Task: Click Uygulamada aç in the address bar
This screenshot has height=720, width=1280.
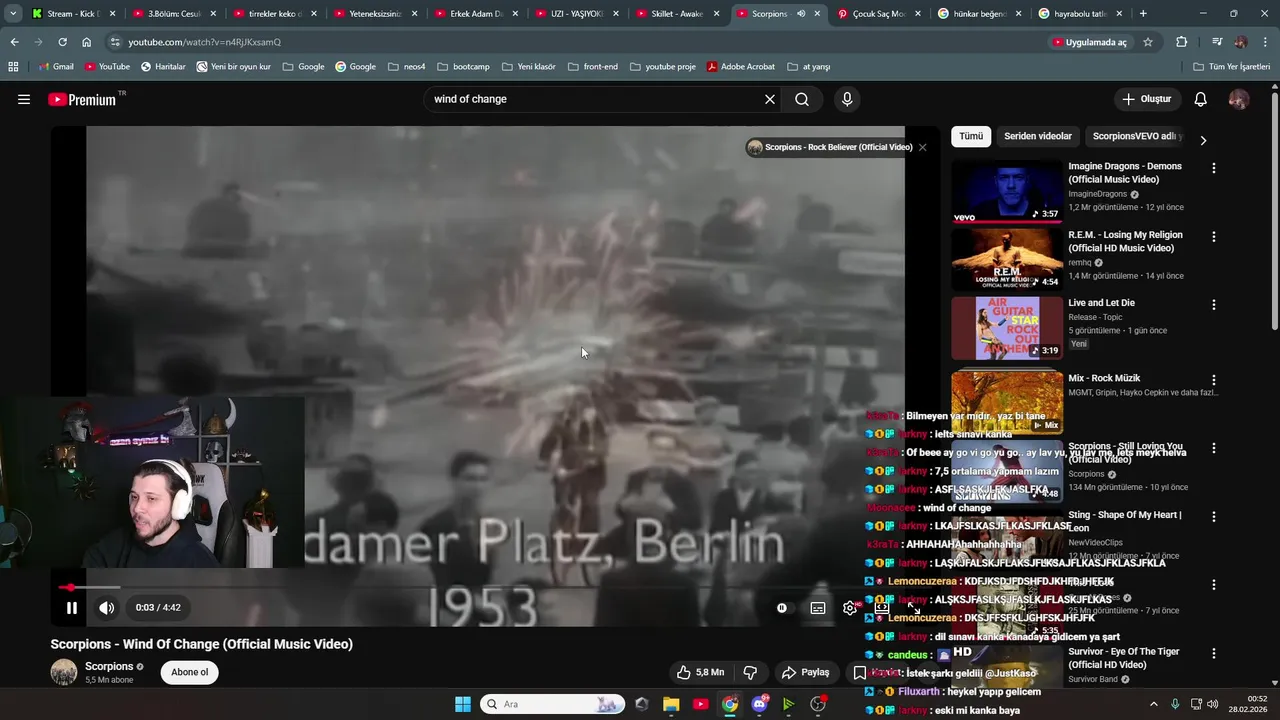Action: pyautogui.click(x=1089, y=42)
